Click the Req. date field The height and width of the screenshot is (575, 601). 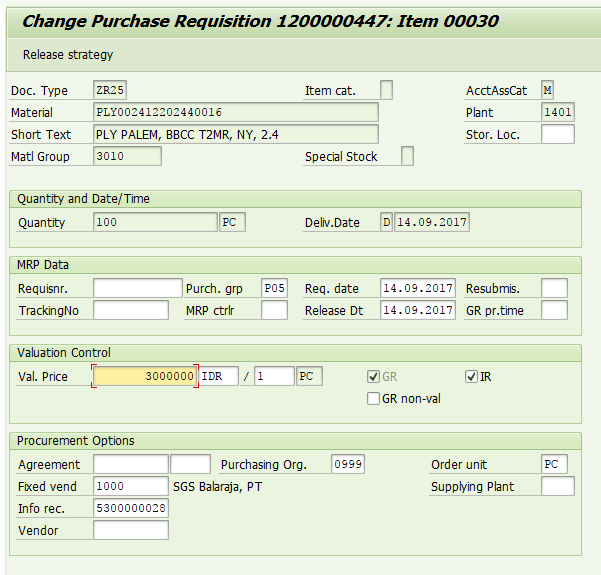click(x=418, y=288)
